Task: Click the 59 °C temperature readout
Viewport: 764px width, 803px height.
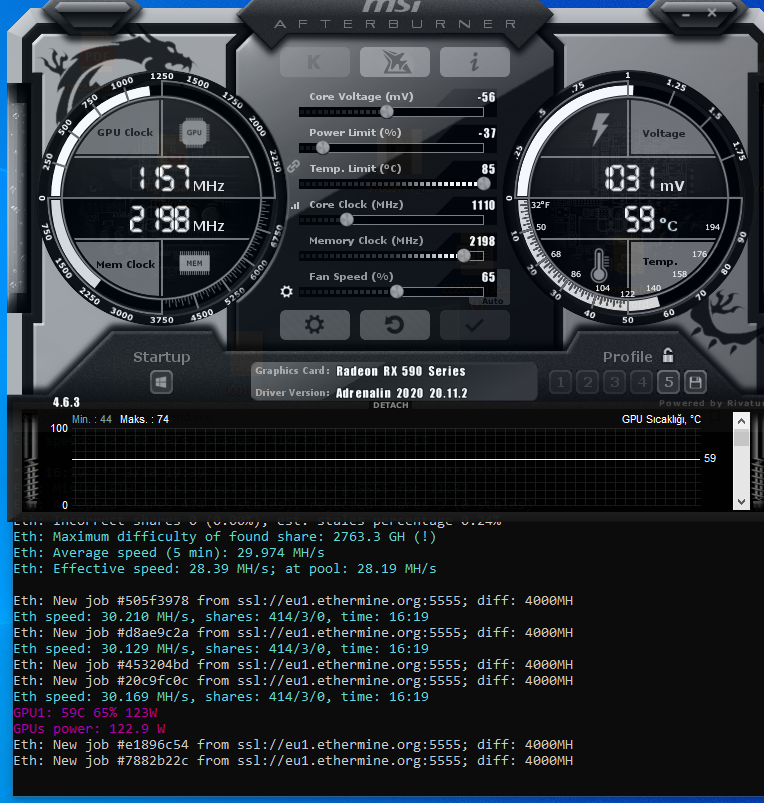Action: point(650,219)
